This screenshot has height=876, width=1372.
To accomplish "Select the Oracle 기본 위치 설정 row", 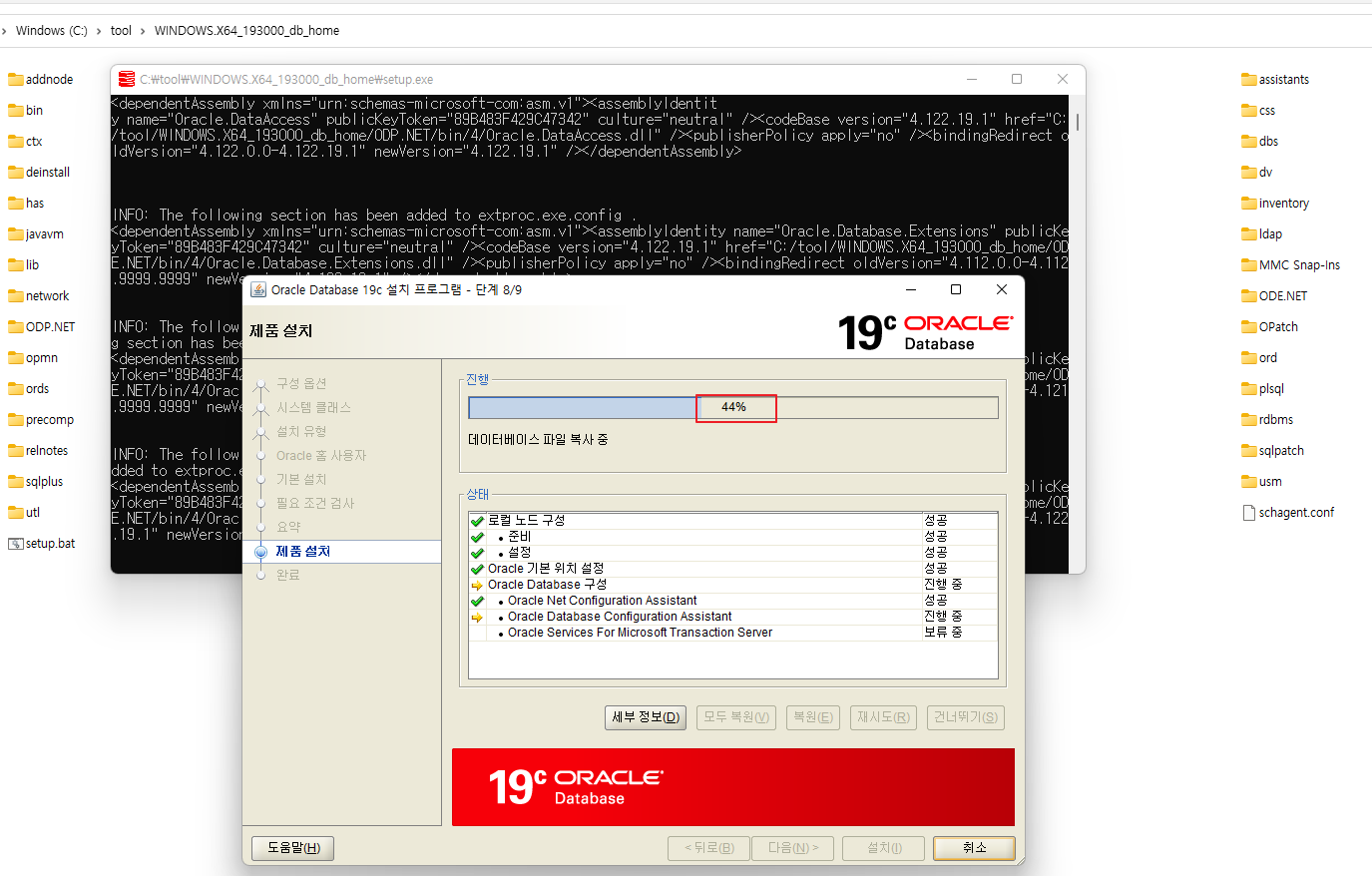I will [x=733, y=569].
